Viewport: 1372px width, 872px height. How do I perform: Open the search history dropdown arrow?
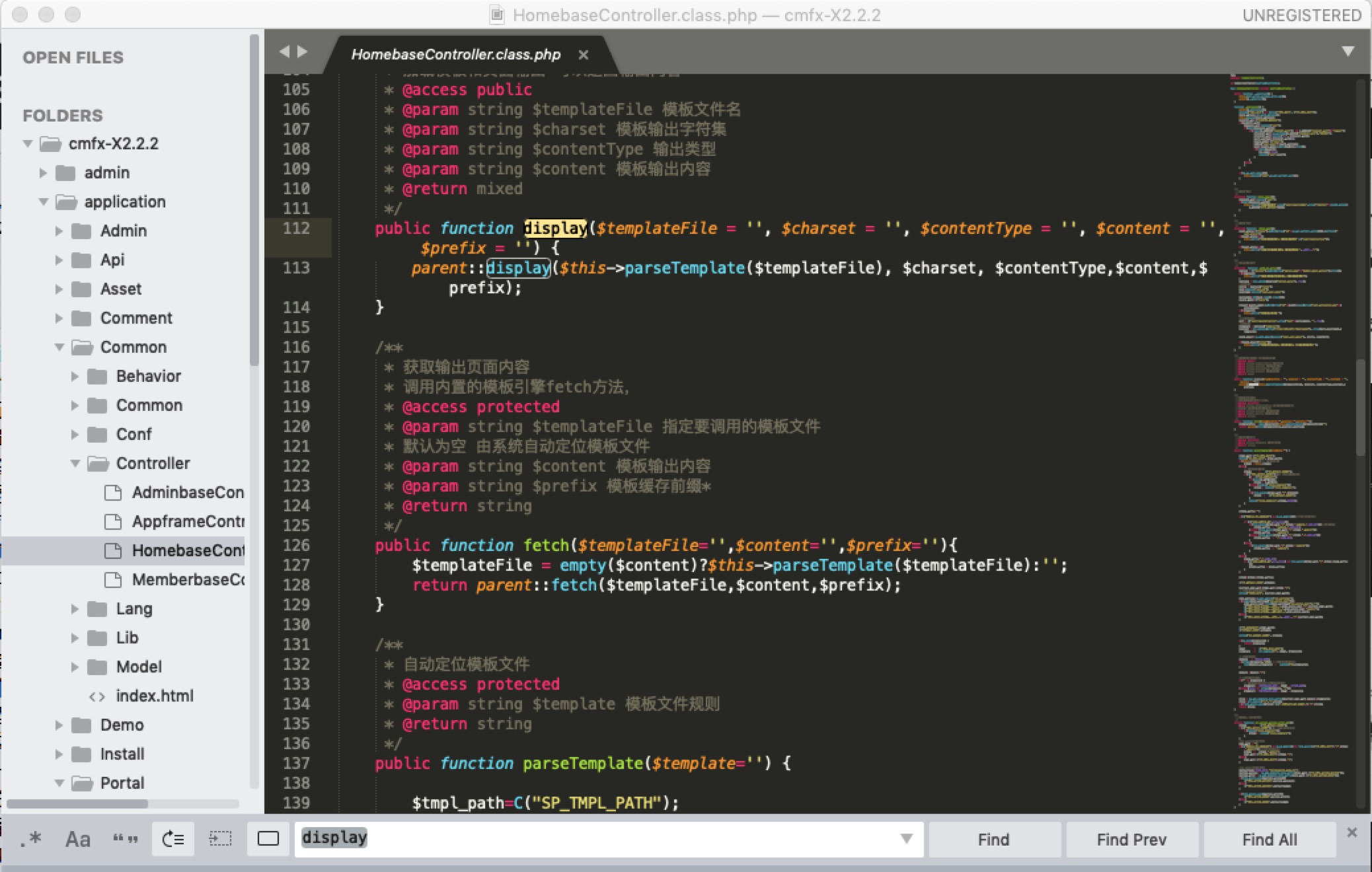click(906, 839)
